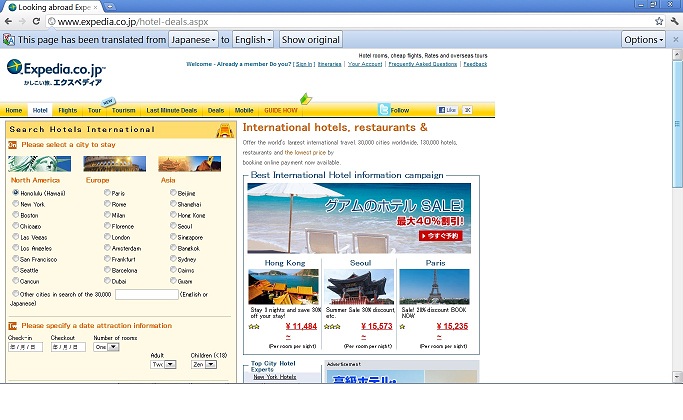Open the English target language dropdown
This screenshot has height=420, width=683.
coord(253,40)
